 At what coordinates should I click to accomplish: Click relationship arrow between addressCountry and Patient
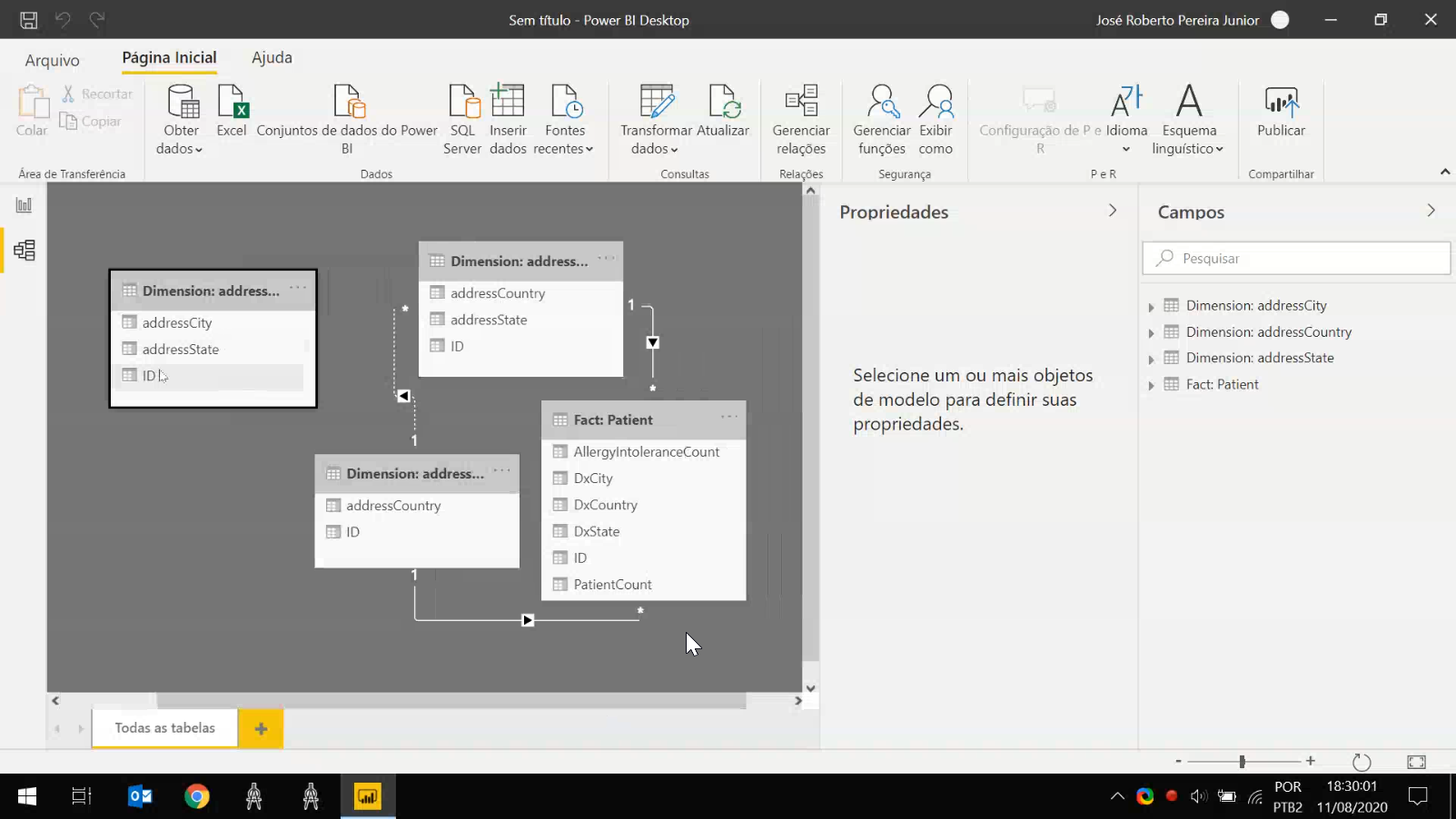(528, 620)
